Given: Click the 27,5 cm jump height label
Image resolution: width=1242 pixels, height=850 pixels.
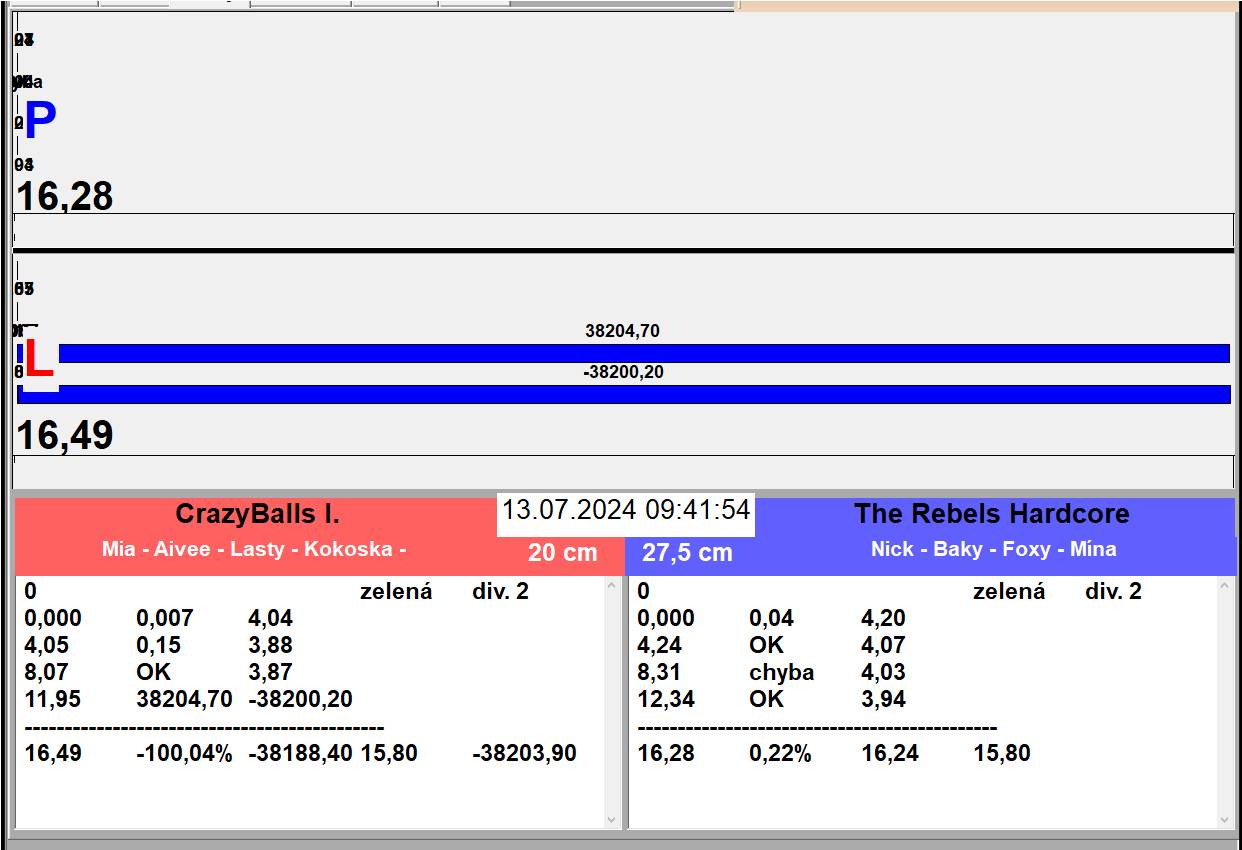Looking at the screenshot, I should (x=687, y=552).
